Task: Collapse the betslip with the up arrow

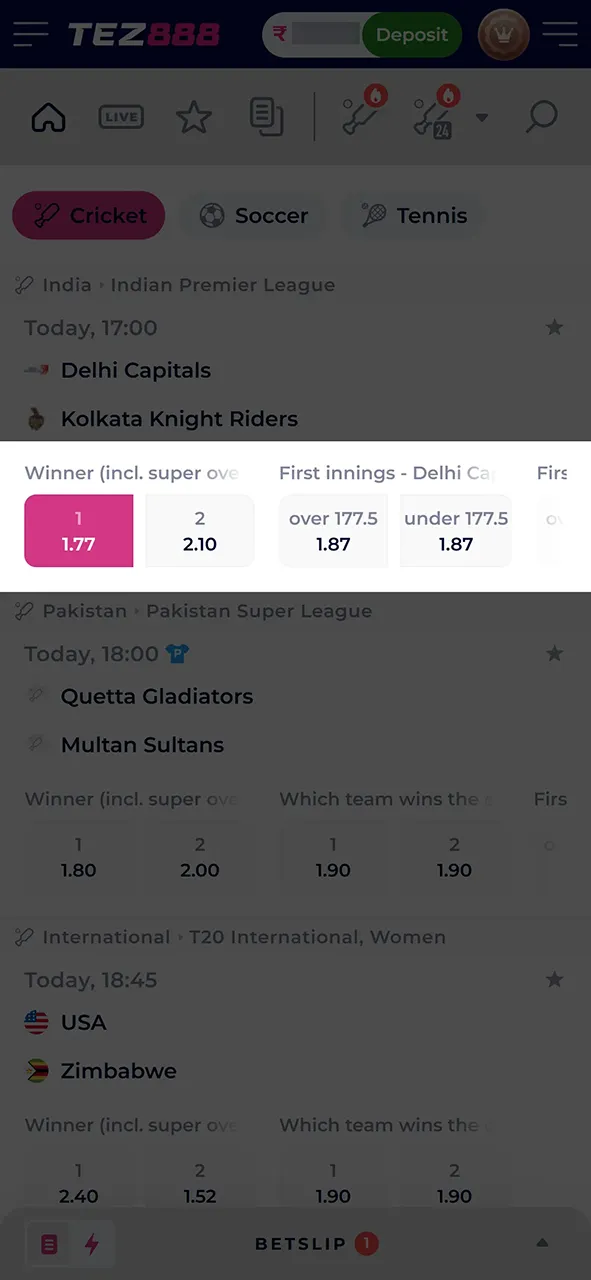Action: pyautogui.click(x=542, y=1243)
